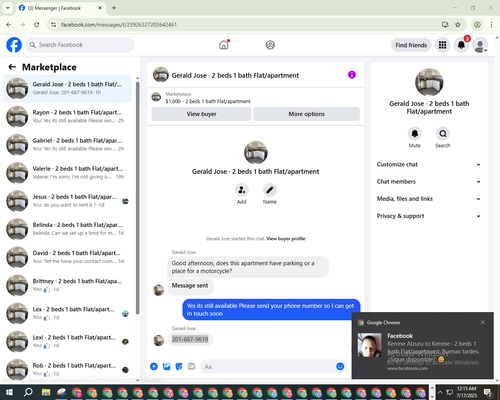Click the install app icon in address bar
This screenshot has height=400, width=500.
tap(445, 24)
